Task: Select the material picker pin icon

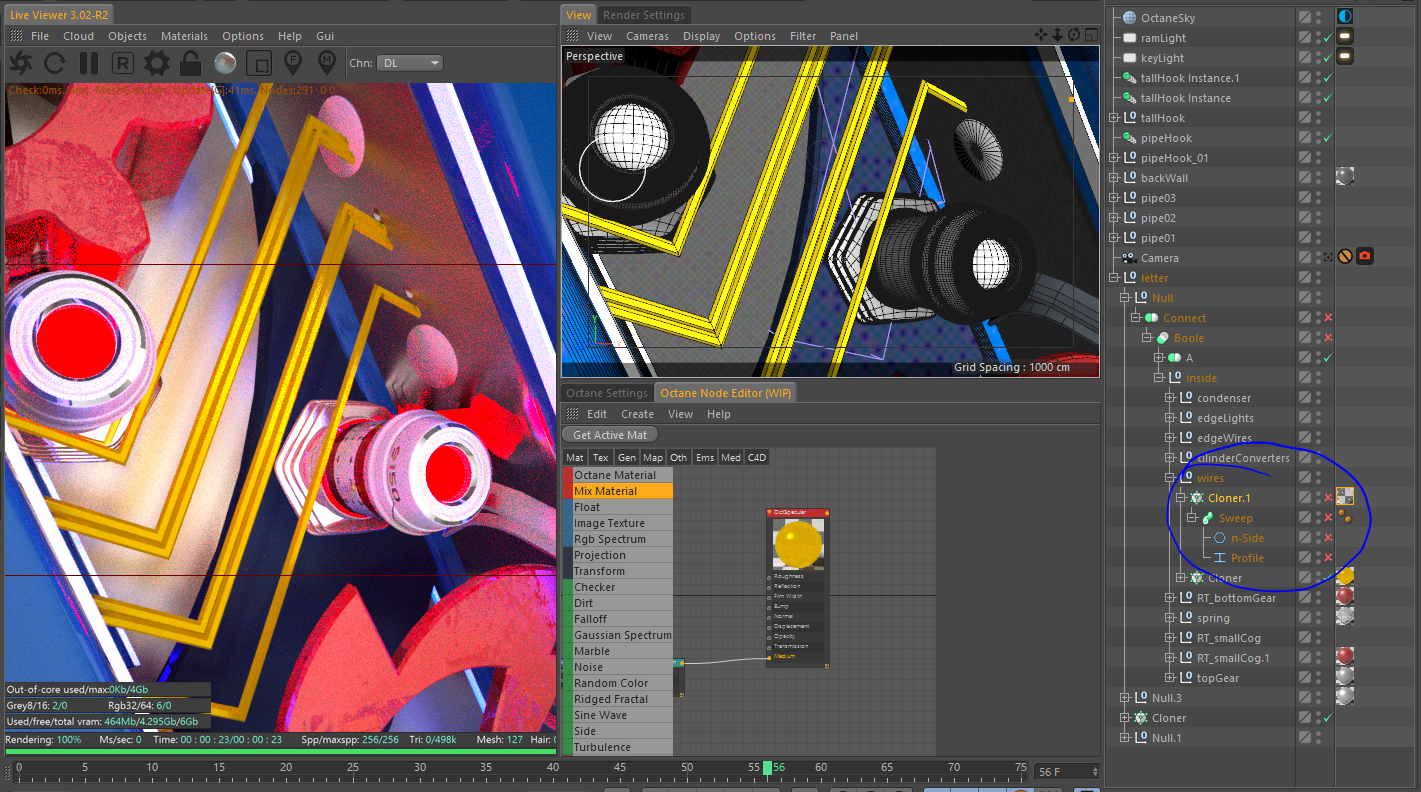Action: pos(326,63)
